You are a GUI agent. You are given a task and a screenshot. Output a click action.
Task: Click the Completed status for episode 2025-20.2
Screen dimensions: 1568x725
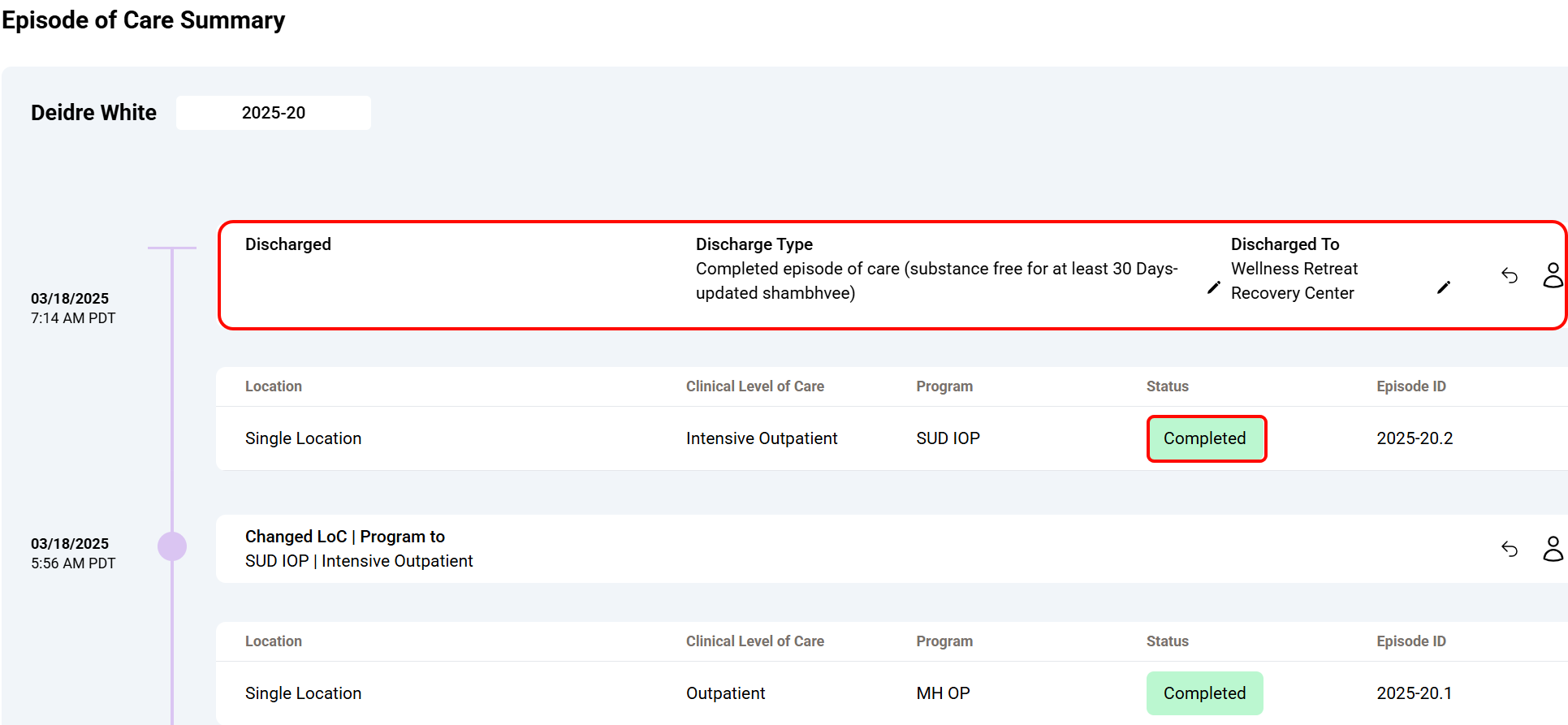pyautogui.click(x=1205, y=438)
